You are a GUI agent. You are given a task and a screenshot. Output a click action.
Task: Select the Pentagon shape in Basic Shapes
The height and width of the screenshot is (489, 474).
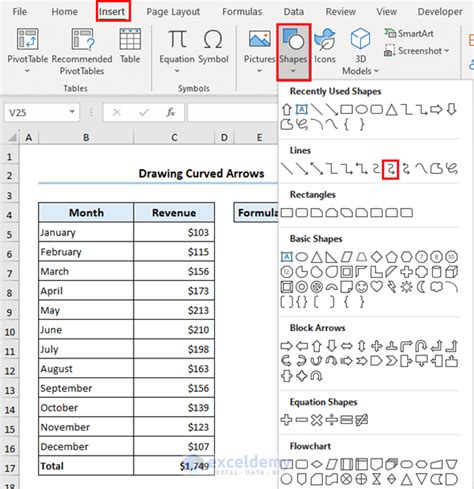pos(392,257)
